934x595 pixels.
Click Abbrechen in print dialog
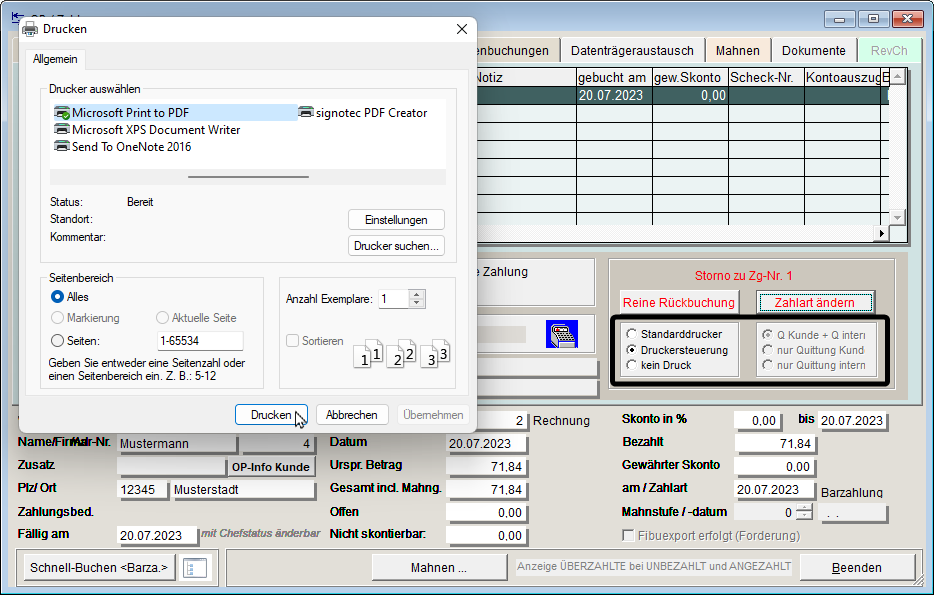pos(351,415)
